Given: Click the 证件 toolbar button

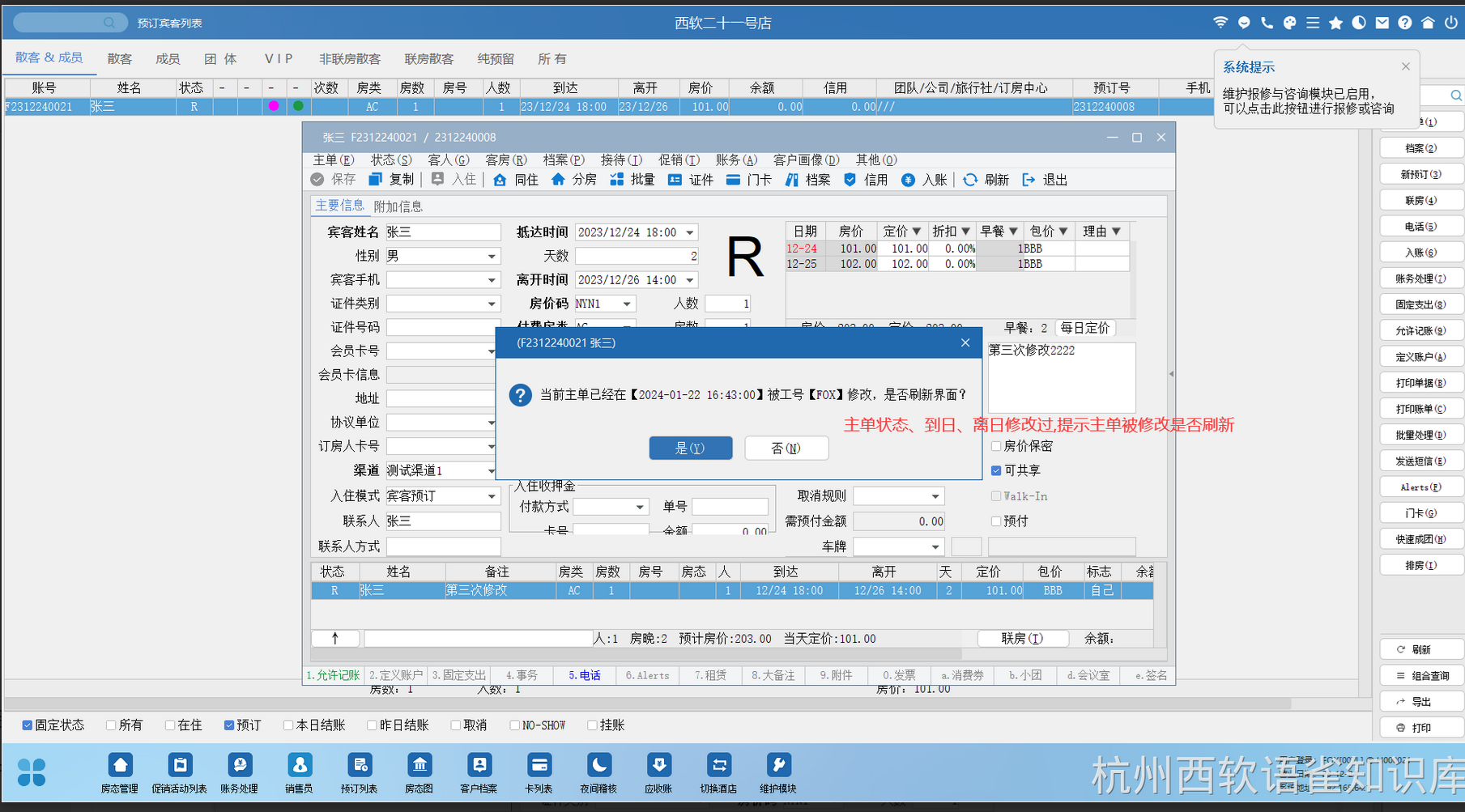Looking at the screenshot, I should coord(690,180).
